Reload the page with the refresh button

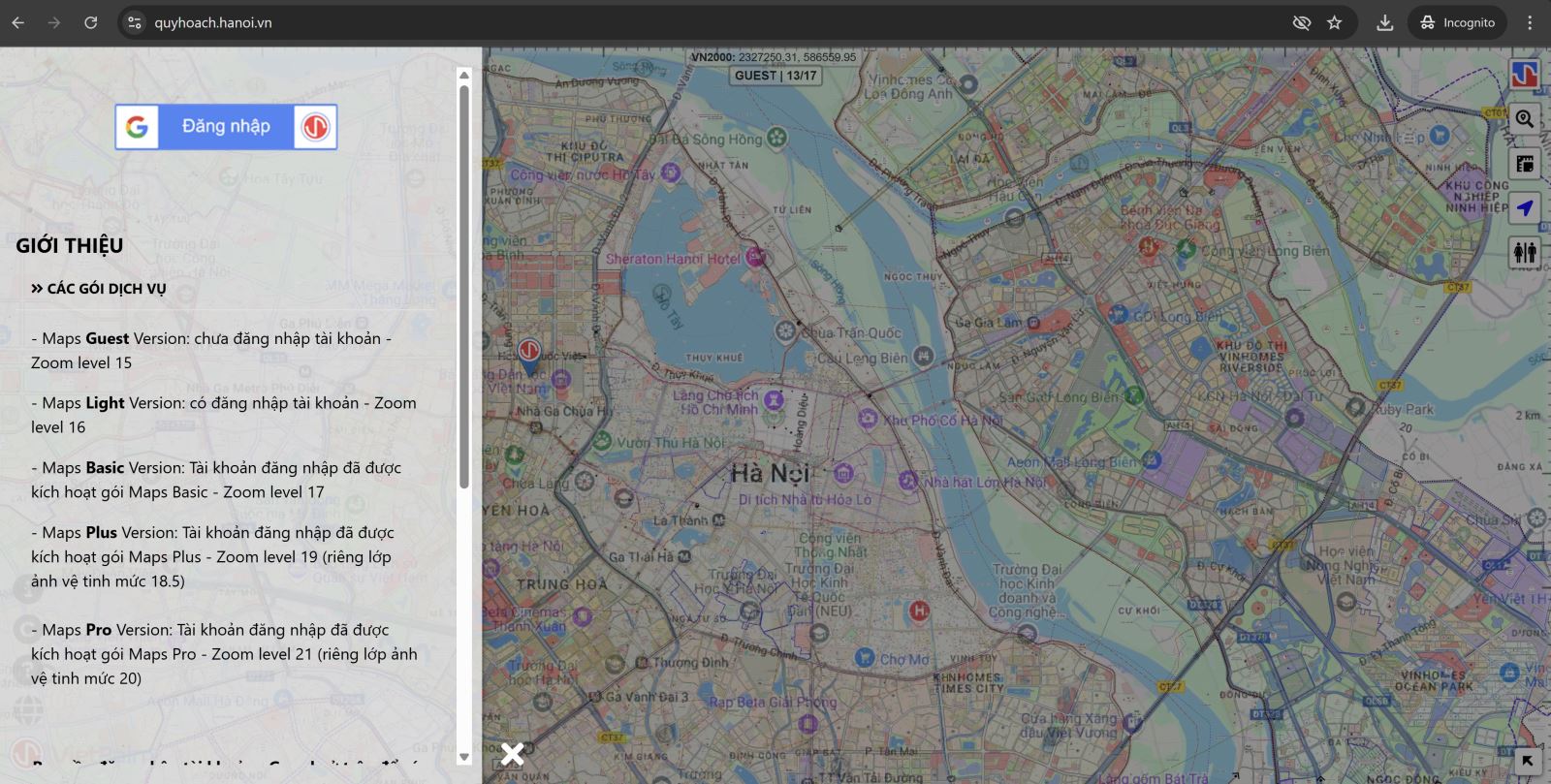(90, 22)
